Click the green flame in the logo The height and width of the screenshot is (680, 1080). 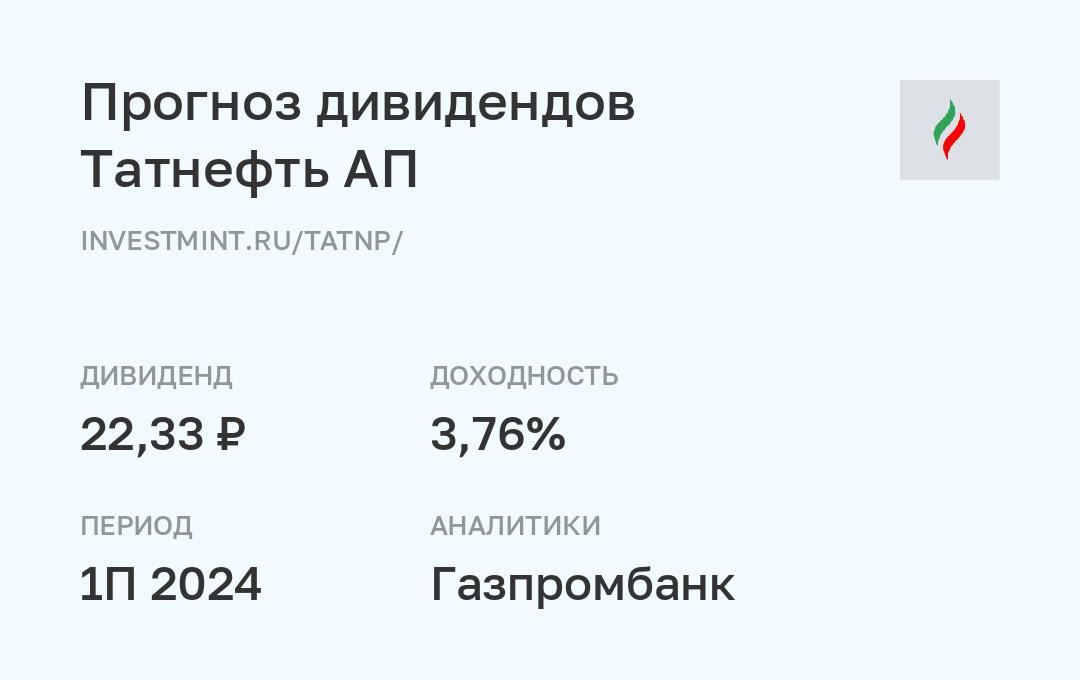click(x=943, y=124)
